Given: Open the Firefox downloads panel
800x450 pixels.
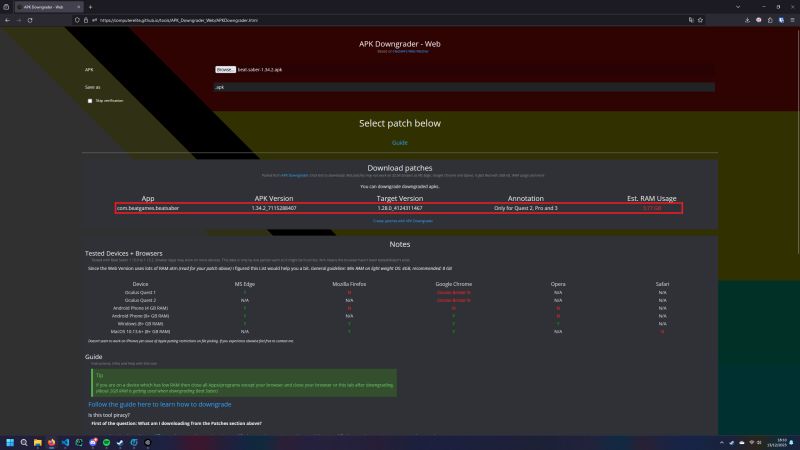Looking at the screenshot, I should pos(747,20).
